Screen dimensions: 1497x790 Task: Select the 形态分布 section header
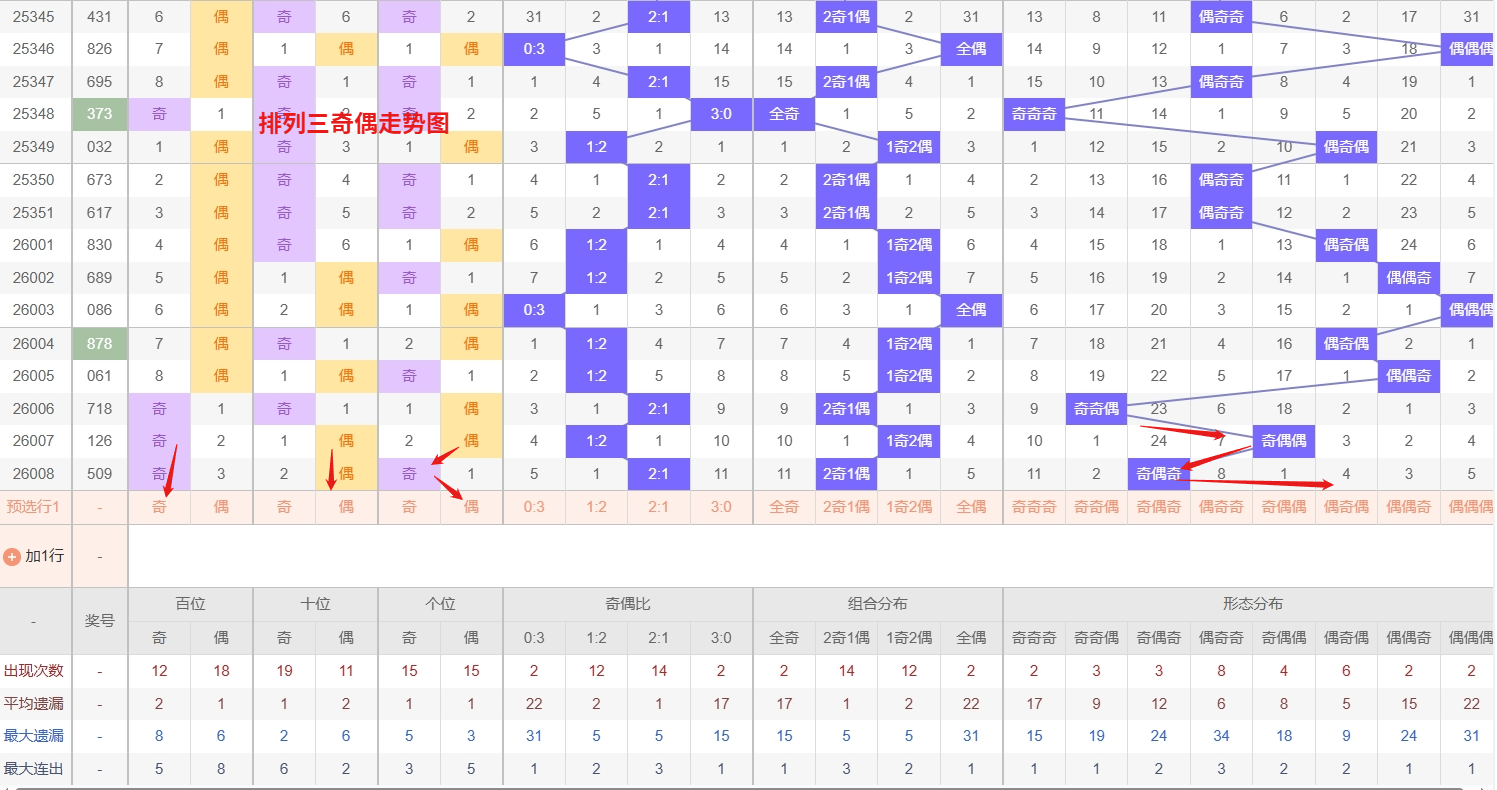(1252, 604)
